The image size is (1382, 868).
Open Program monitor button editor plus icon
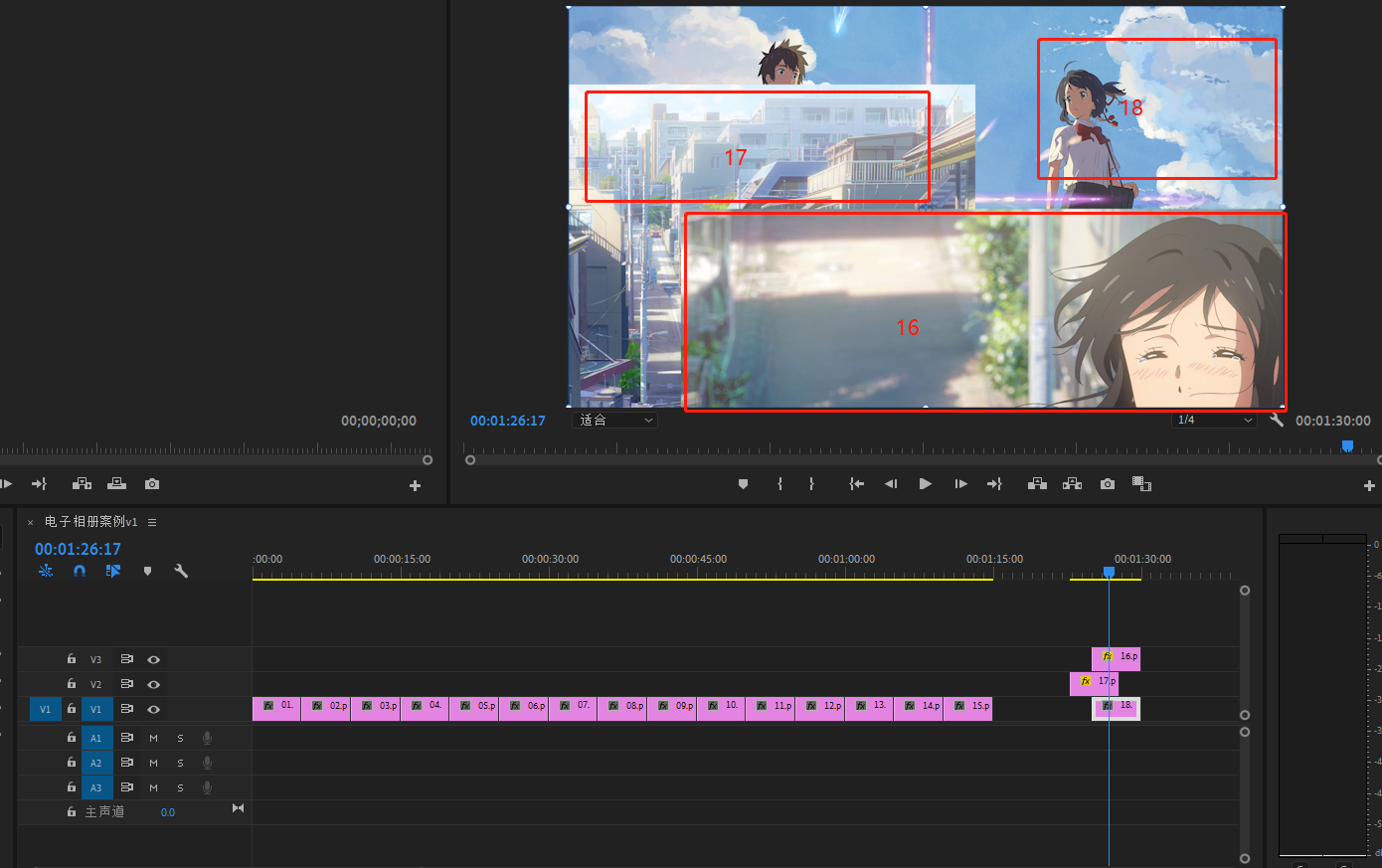pos(1370,485)
